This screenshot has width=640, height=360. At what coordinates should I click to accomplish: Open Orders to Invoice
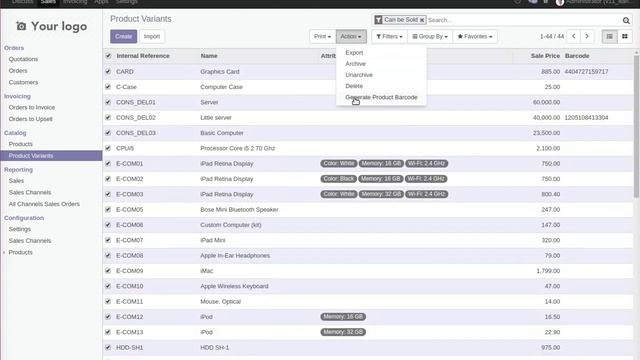point(32,107)
